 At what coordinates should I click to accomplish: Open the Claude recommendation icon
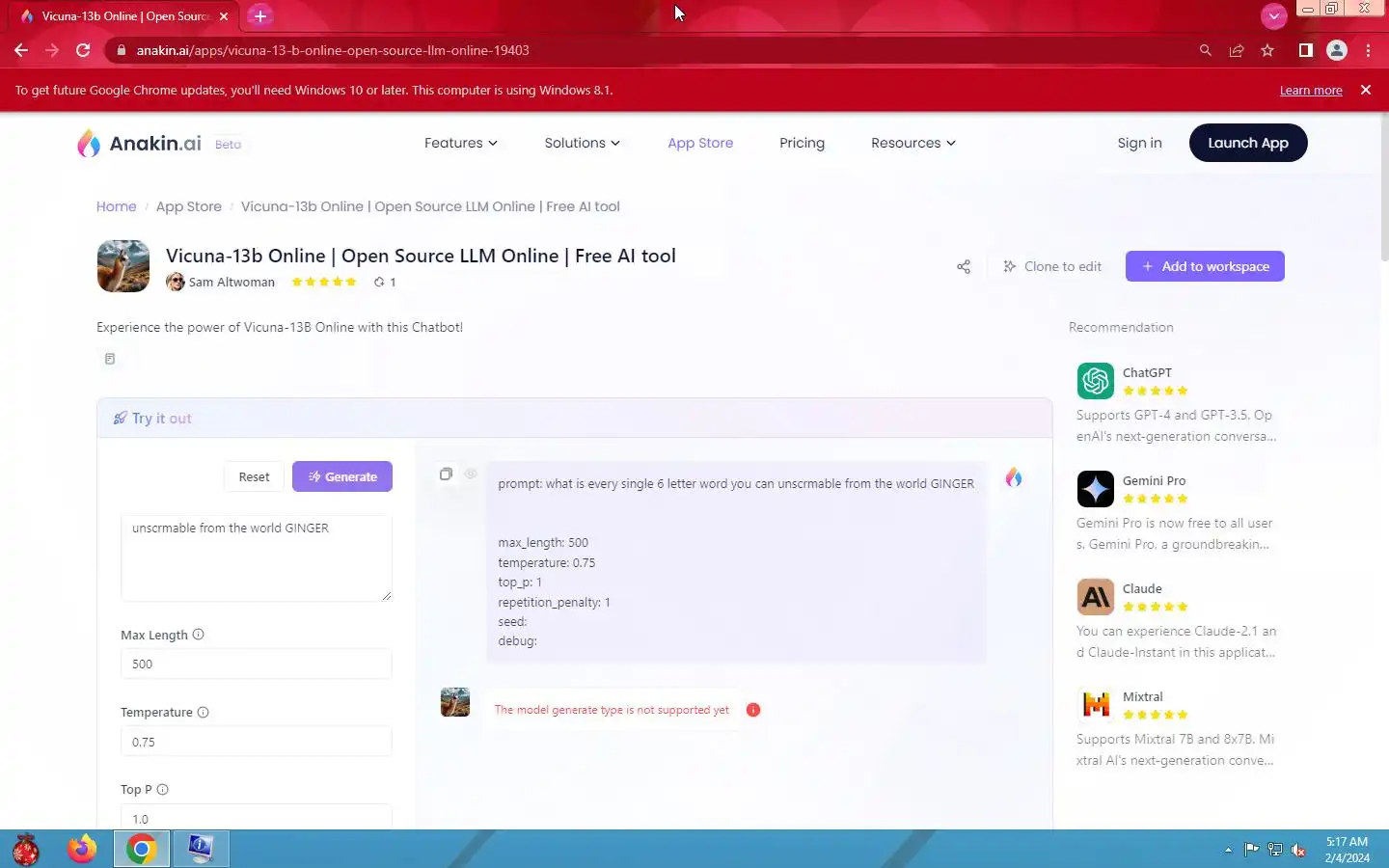1096,597
